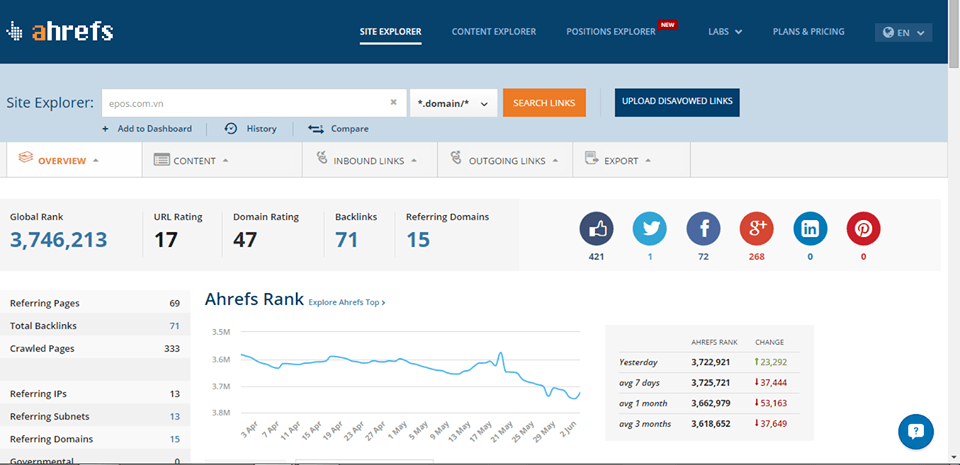Click the LinkedIn icon
960x465 pixels.
click(x=810, y=229)
